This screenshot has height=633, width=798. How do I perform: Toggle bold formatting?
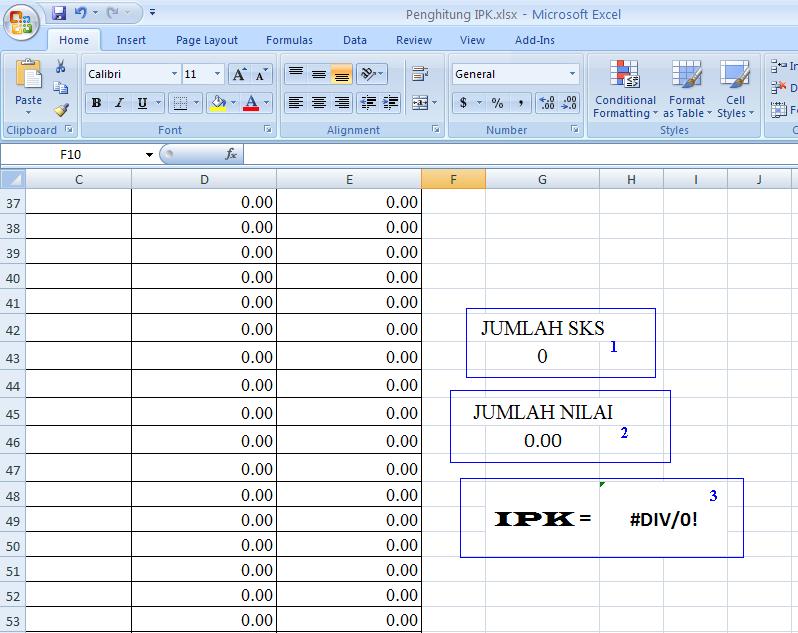point(96,103)
